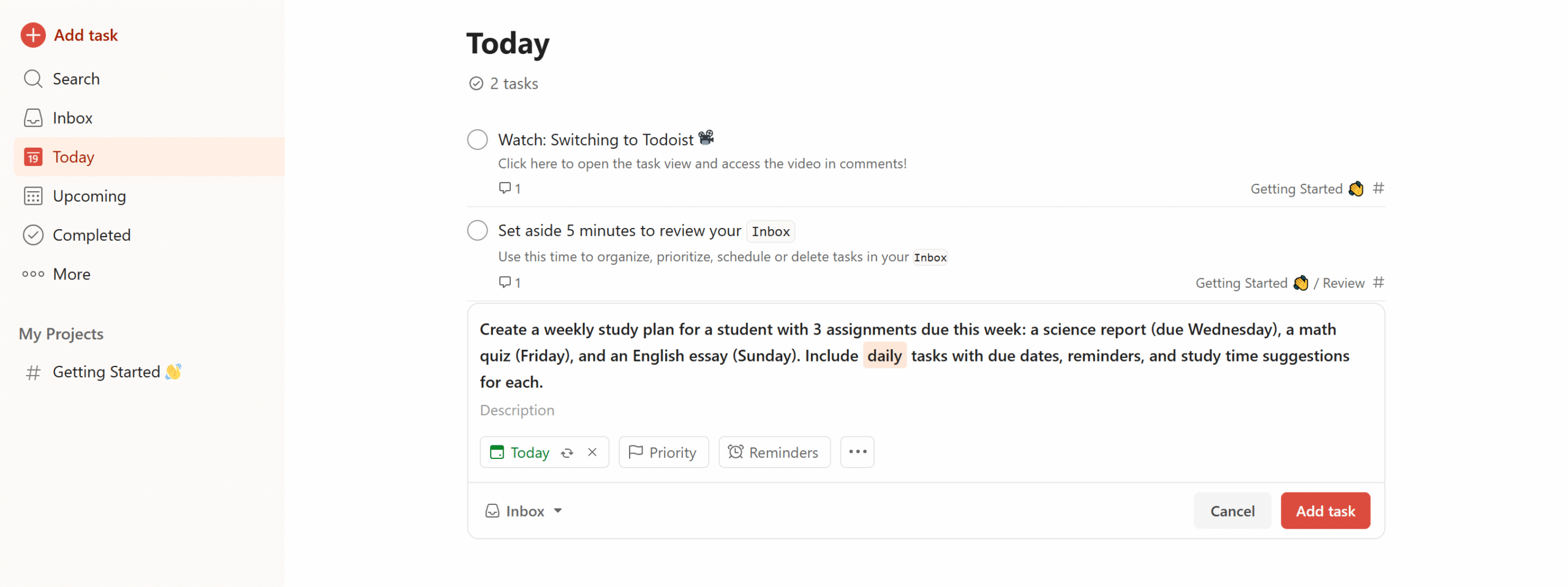Click the red Add task submit button
This screenshot has width=1568, height=587.
tap(1324, 510)
